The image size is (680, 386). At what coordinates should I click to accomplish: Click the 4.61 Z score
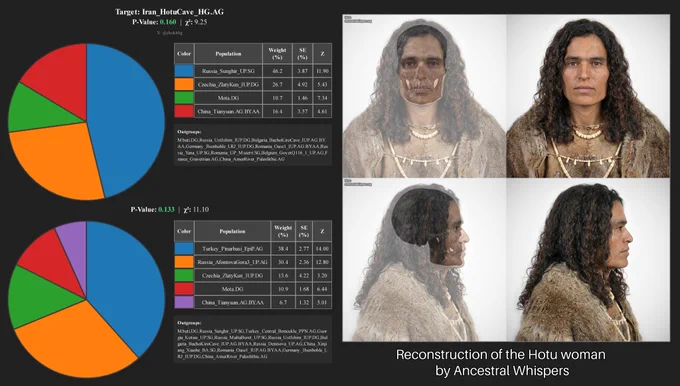click(322, 111)
